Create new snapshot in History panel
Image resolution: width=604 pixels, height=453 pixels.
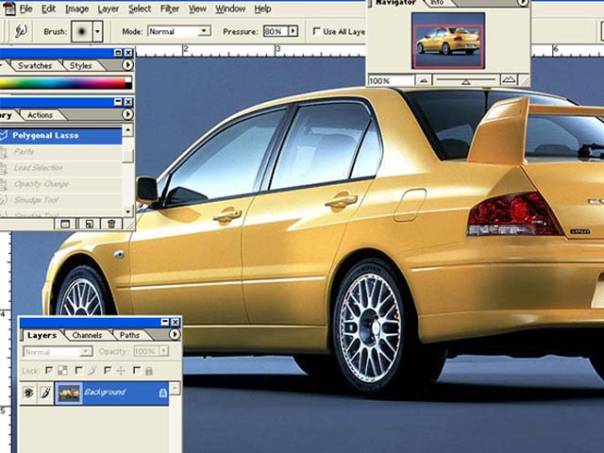click(x=89, y=224)
